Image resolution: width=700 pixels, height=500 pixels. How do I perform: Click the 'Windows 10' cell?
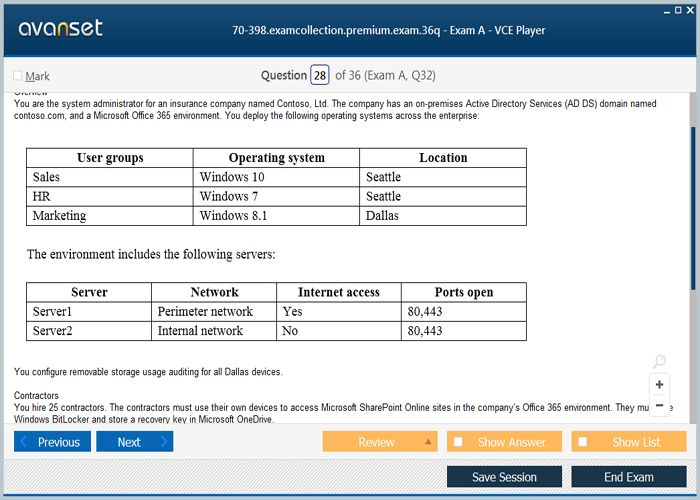pos(276,177)
